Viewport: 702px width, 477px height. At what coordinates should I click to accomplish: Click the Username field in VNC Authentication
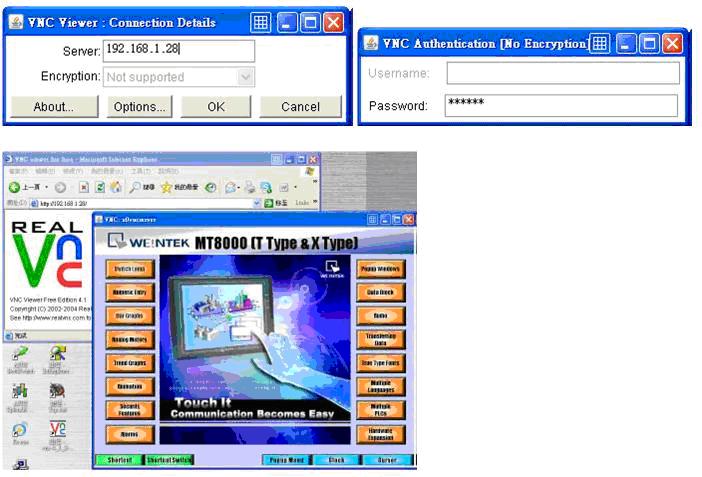click(563, 73)
